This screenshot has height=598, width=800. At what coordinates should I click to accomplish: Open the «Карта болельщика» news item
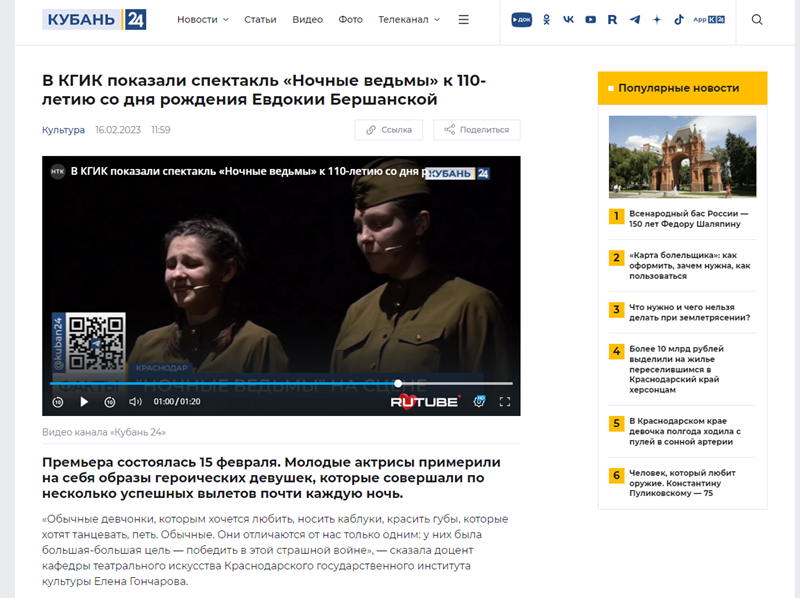click(x=690, y=265)
